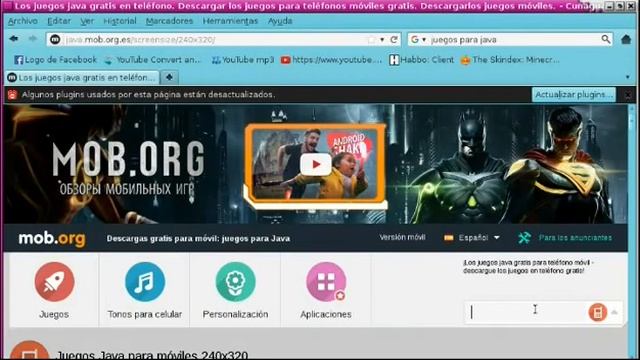Open the Personalización flower icon
Image resolution: width=640 pixels, height=360 pixels.
(x=236, y=282)
